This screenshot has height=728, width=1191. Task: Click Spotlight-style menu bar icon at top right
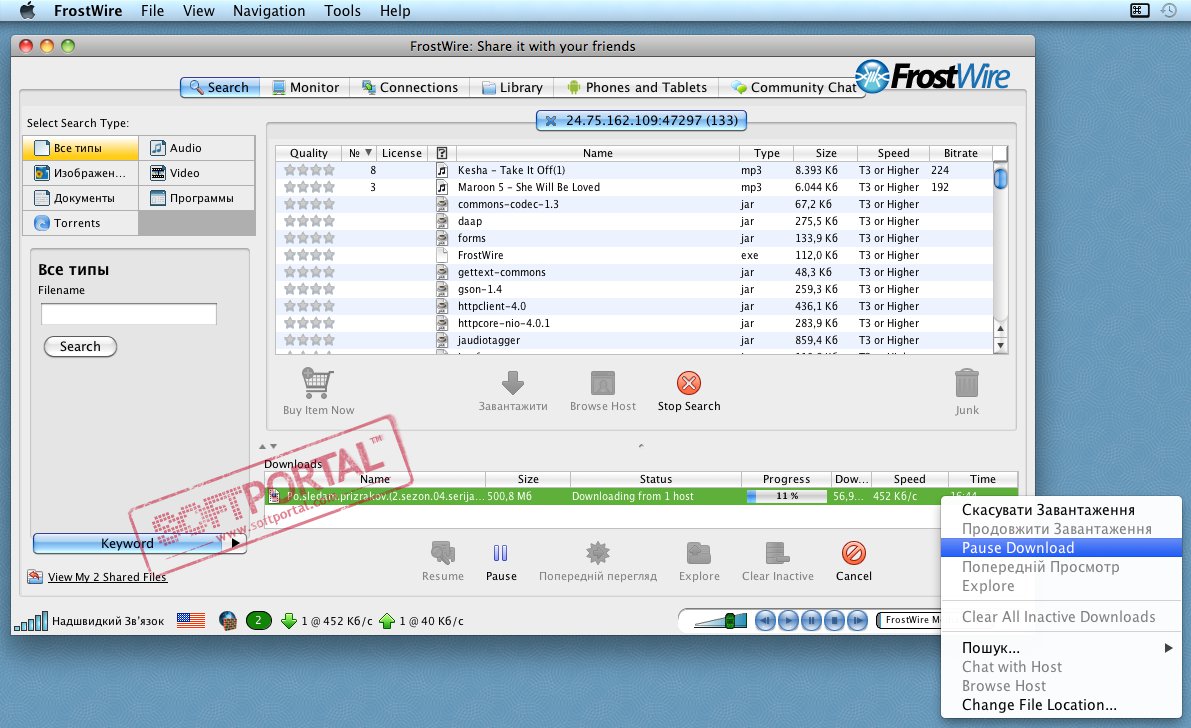1139,11
